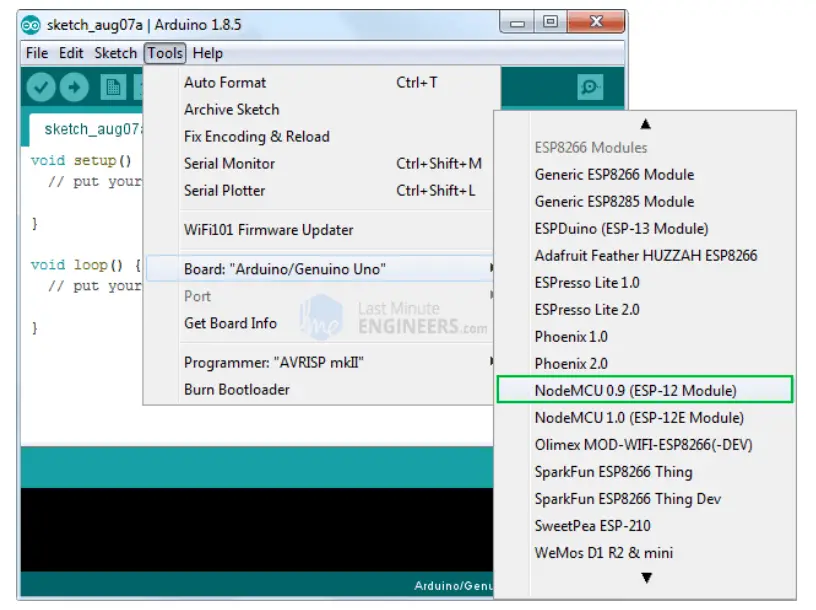Viewport: 816px width, 610px height.
Task: Open Serial Monitor from Tools menu
Action: (320, 163)
